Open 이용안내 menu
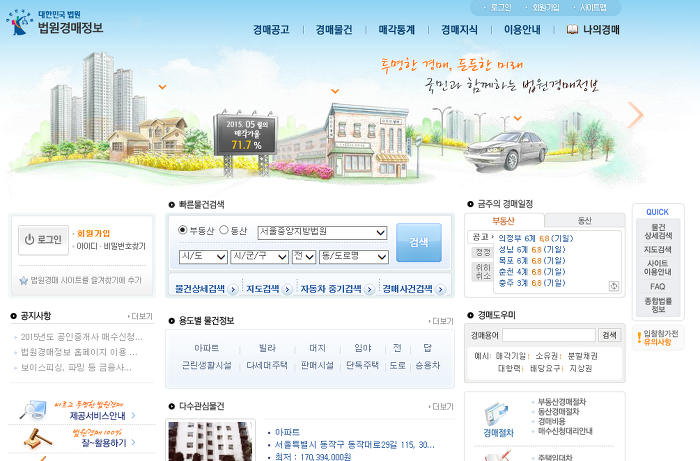700x461 pixels. (x=522, y=30)
